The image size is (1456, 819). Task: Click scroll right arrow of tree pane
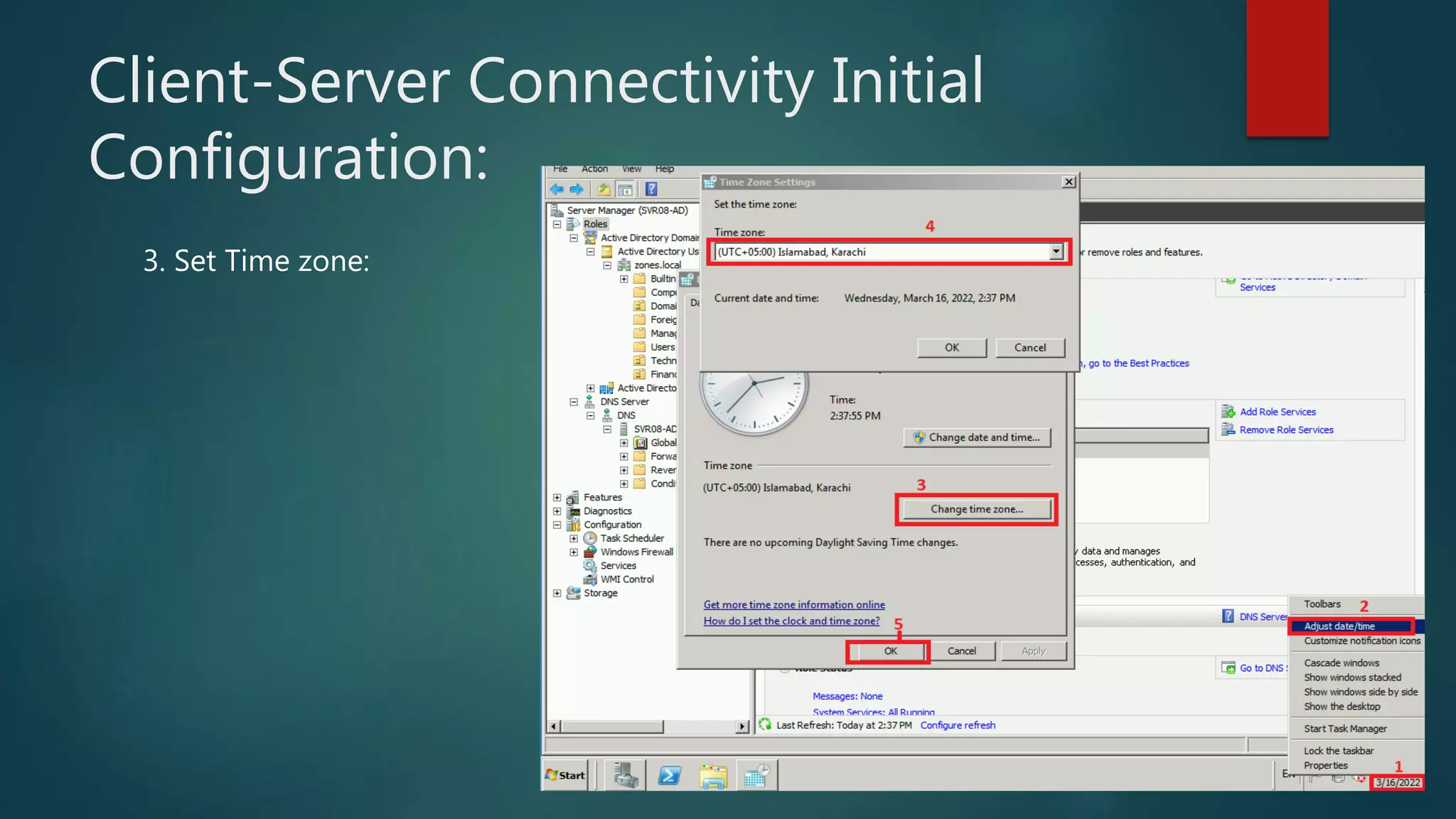[x=743, y=727]
